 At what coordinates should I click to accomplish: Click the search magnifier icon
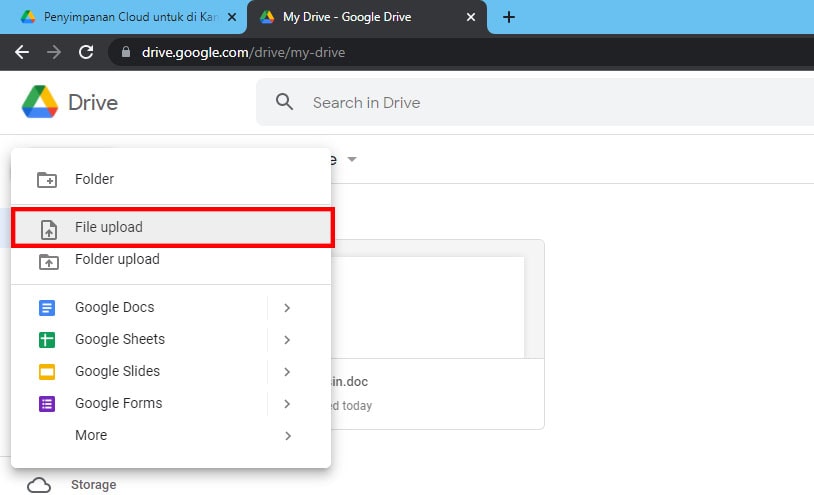[x=284, y=102]
